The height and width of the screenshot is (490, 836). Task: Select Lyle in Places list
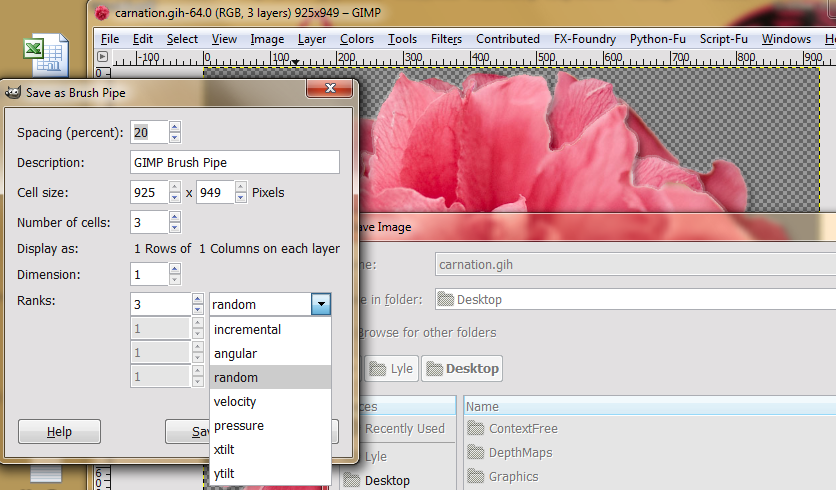click(x=376, y=456)
